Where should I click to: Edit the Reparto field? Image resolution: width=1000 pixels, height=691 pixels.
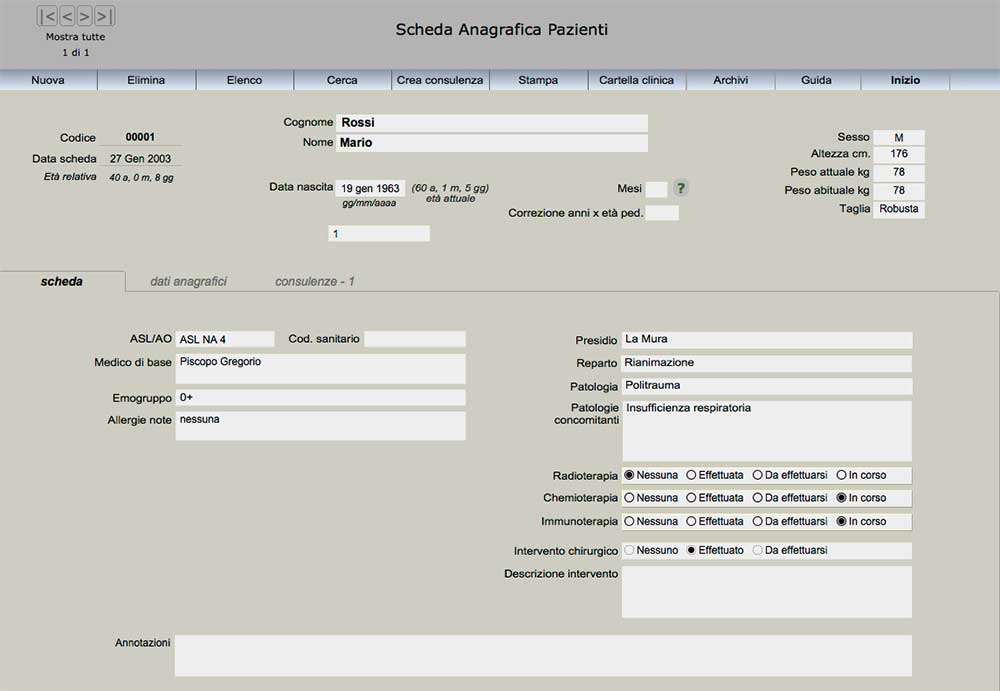767,363
